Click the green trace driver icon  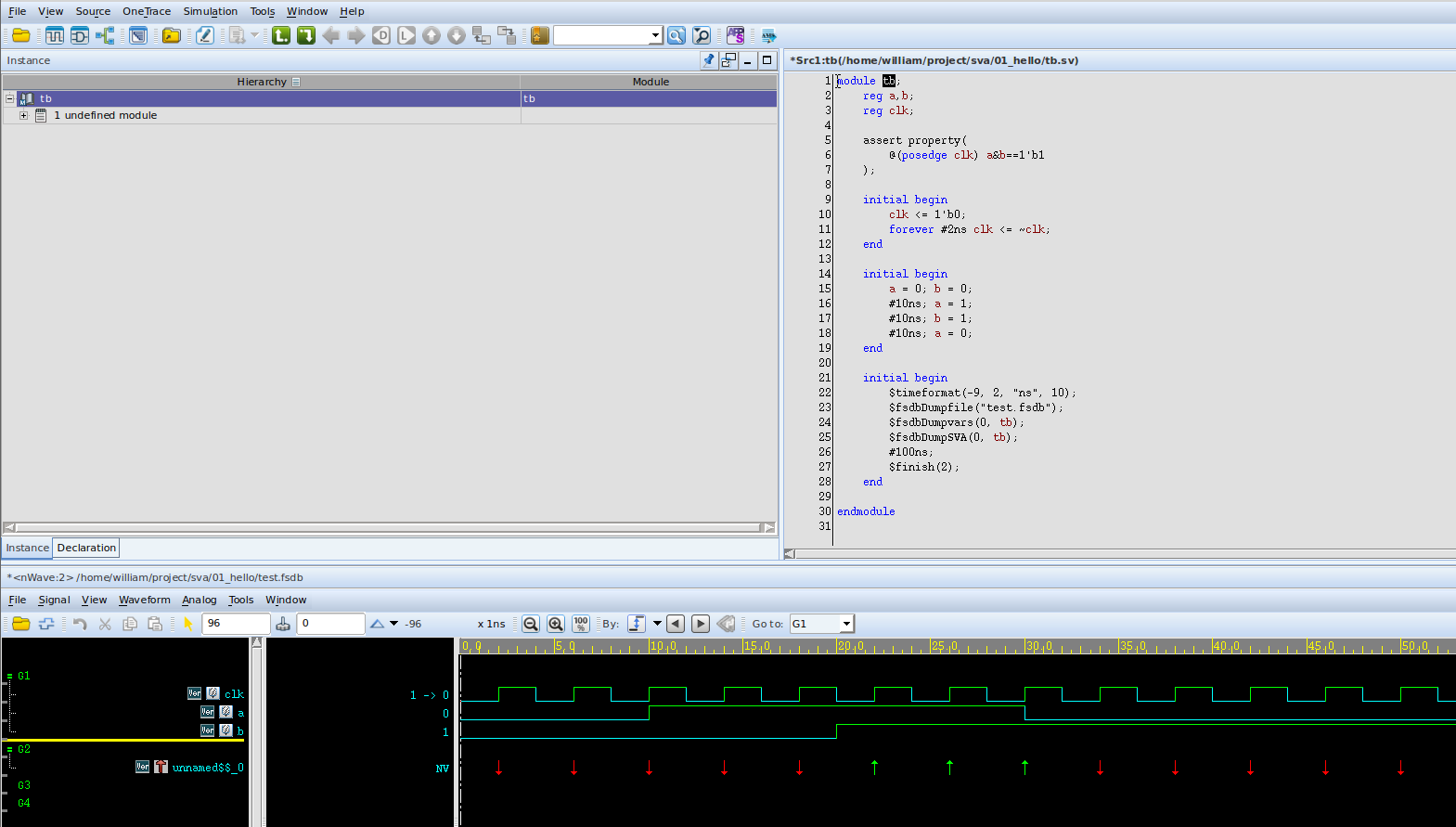coord(281,35)
